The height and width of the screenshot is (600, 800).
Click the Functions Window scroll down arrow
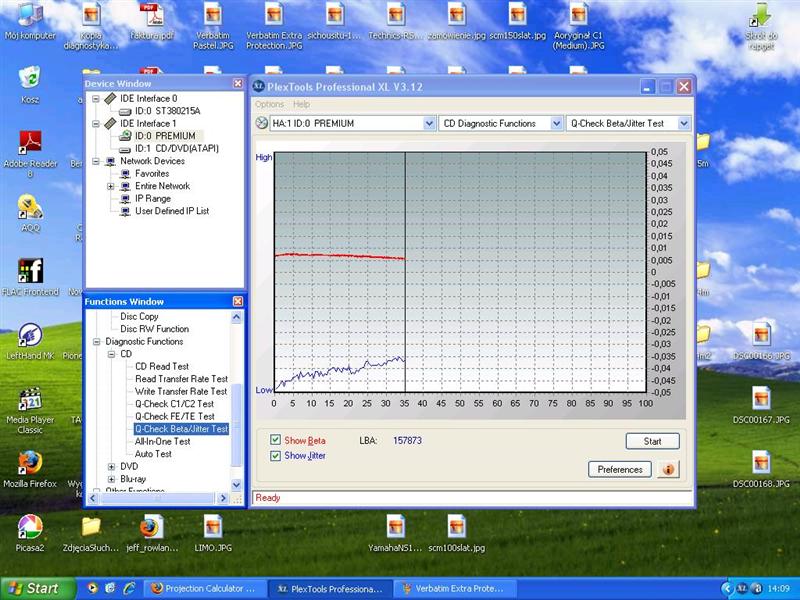point(236,484)
